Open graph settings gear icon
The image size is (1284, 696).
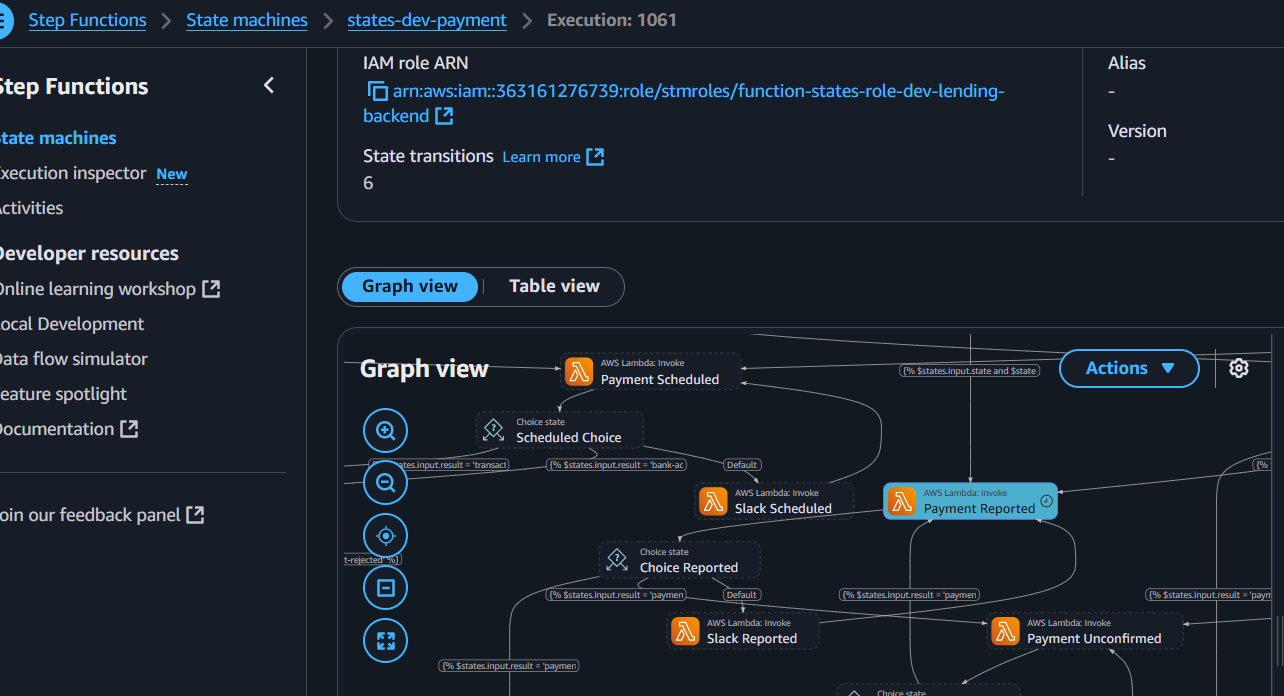coord(1239,368)
